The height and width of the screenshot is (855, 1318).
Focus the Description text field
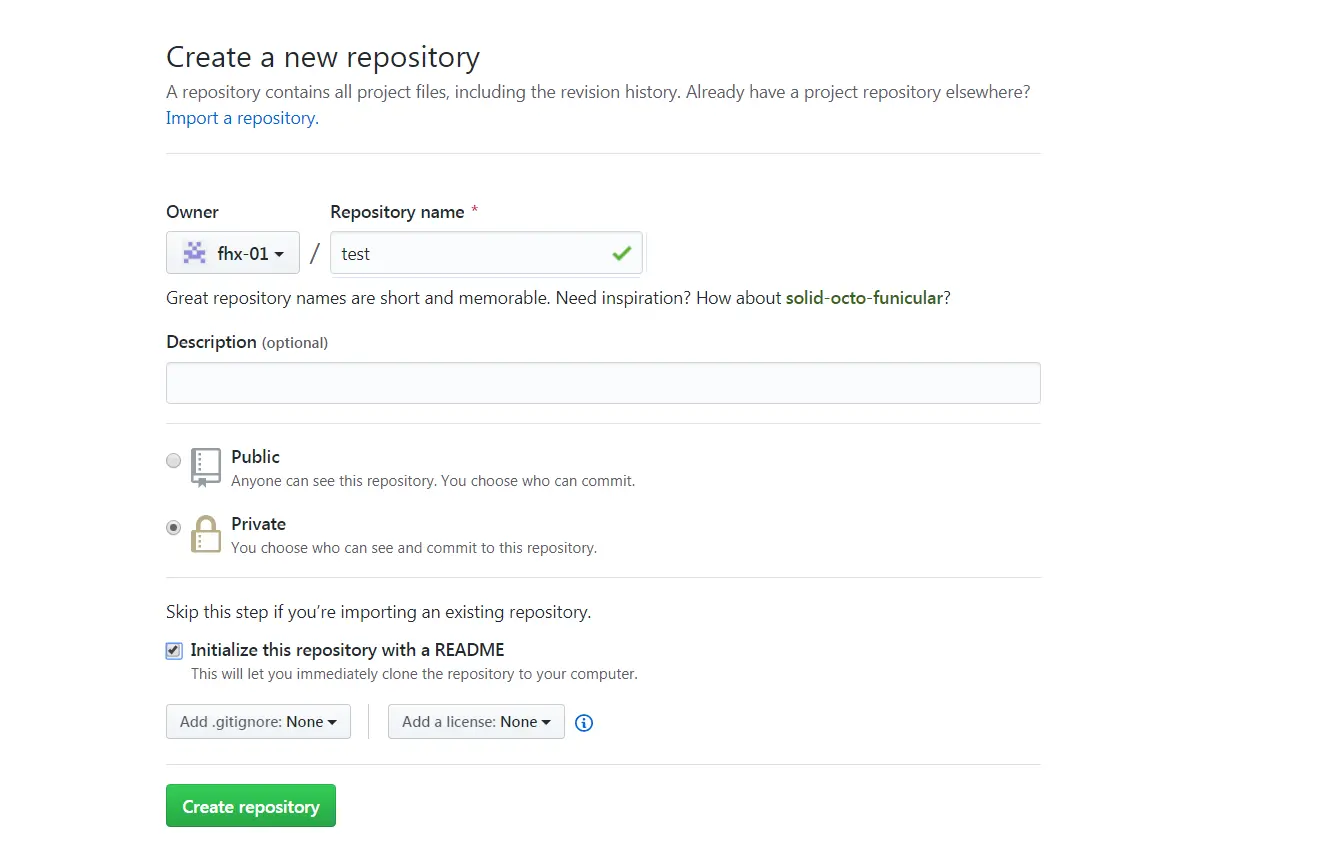pos(603,383)
